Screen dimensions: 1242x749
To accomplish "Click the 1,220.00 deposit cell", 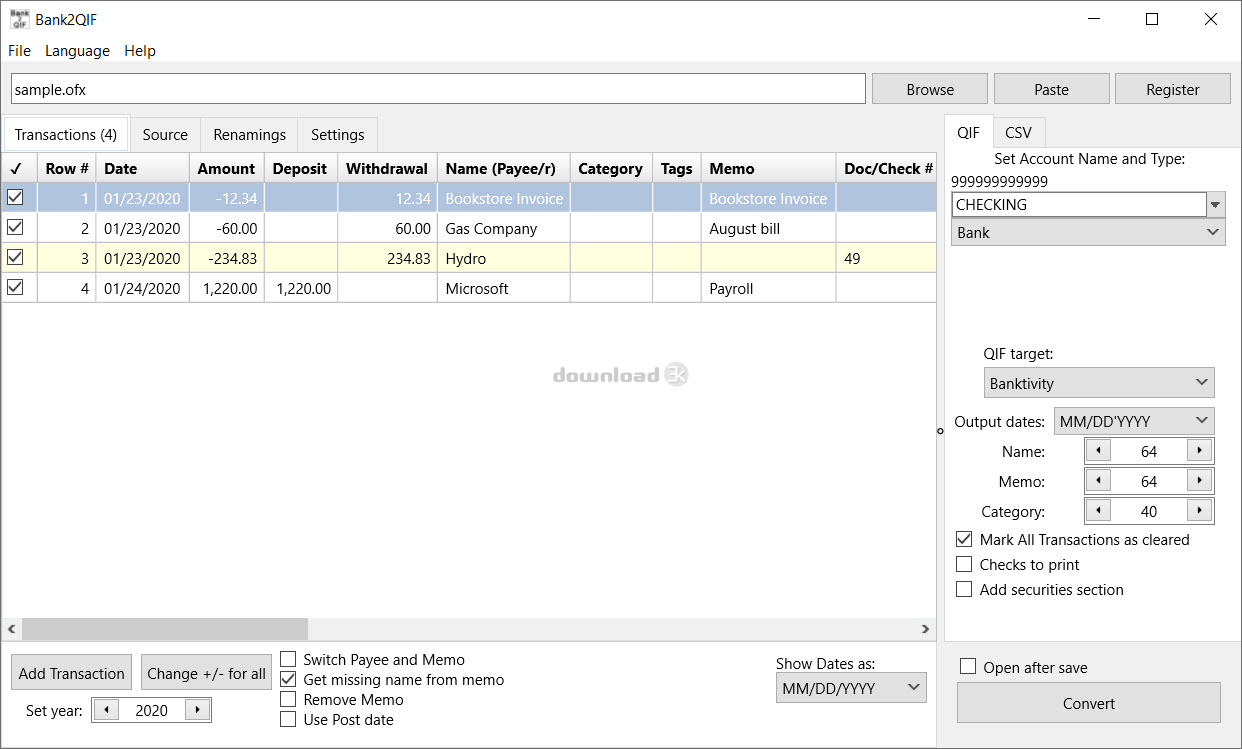I will point(301,288).
